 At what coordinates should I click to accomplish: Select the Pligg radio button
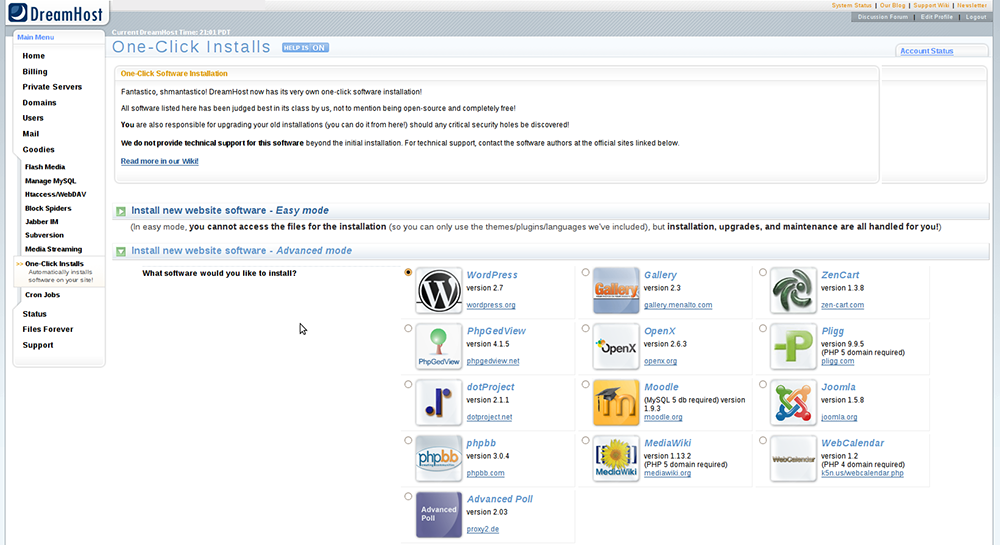763,328
